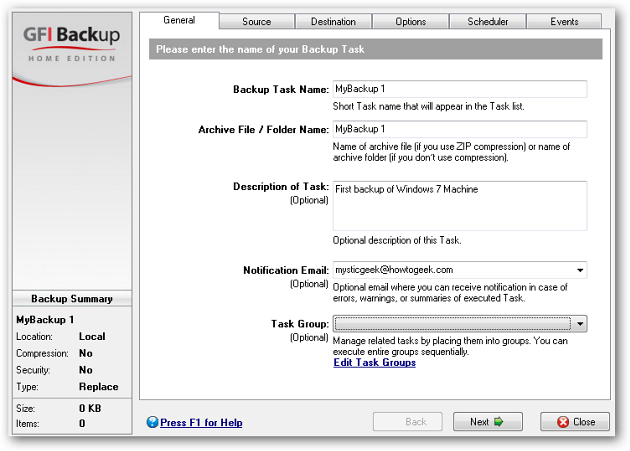
Task: Click the Next button
Action: [488, 422]
